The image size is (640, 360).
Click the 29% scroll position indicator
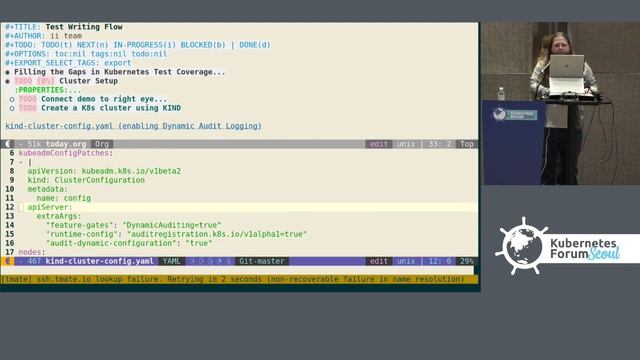[x=467, y=261]
